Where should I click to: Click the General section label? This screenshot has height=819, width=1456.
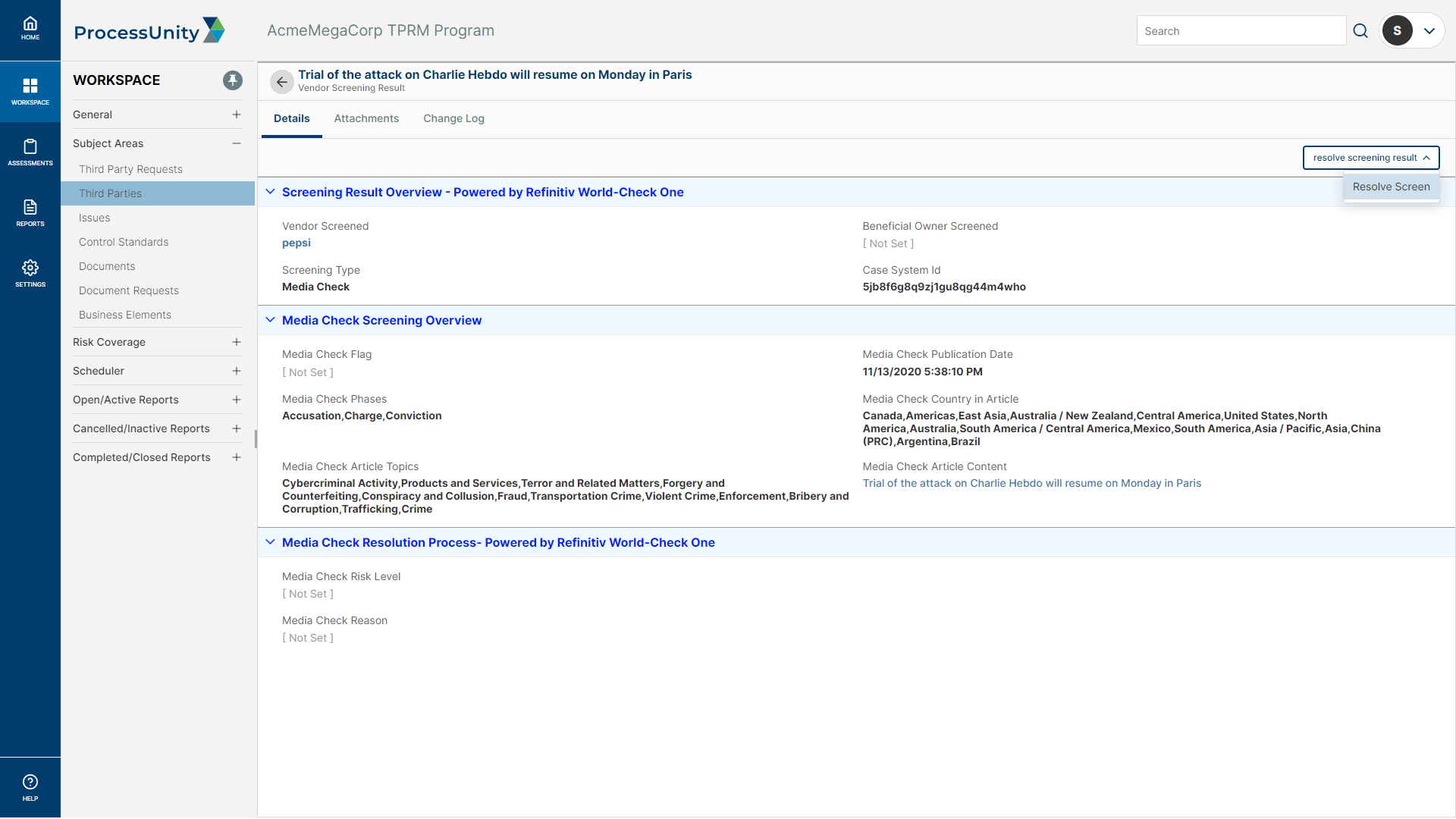[93, 115]
